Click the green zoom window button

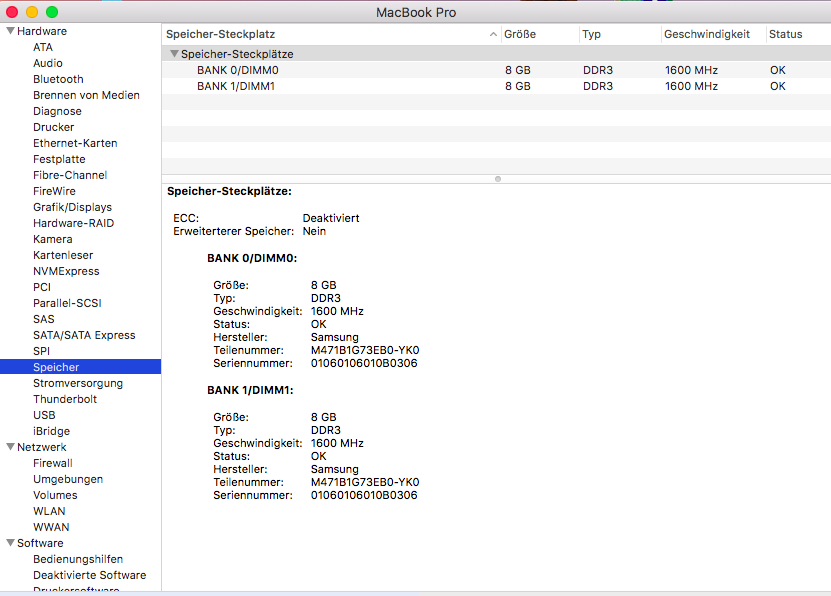pyautogui.click(x=52, y=11)
